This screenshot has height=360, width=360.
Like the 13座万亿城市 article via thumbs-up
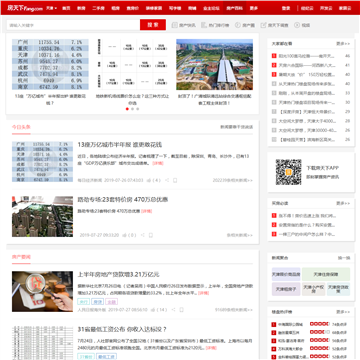coord(149,180)
